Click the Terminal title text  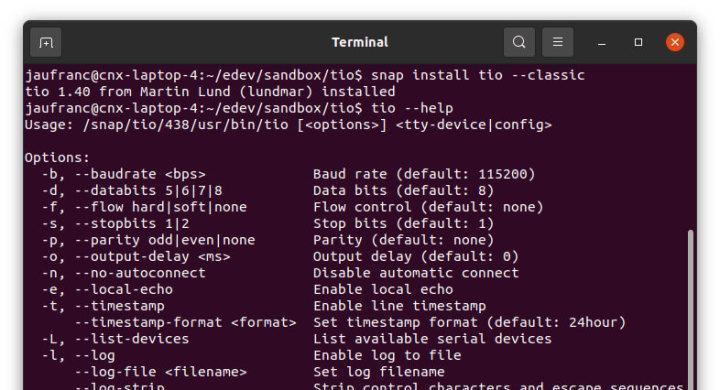coord(360,42)
